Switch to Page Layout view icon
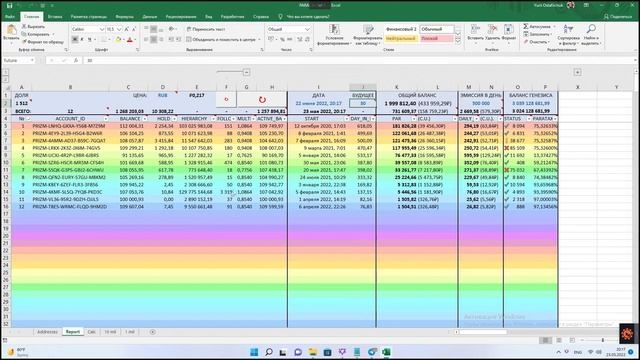 click(559, 340)
